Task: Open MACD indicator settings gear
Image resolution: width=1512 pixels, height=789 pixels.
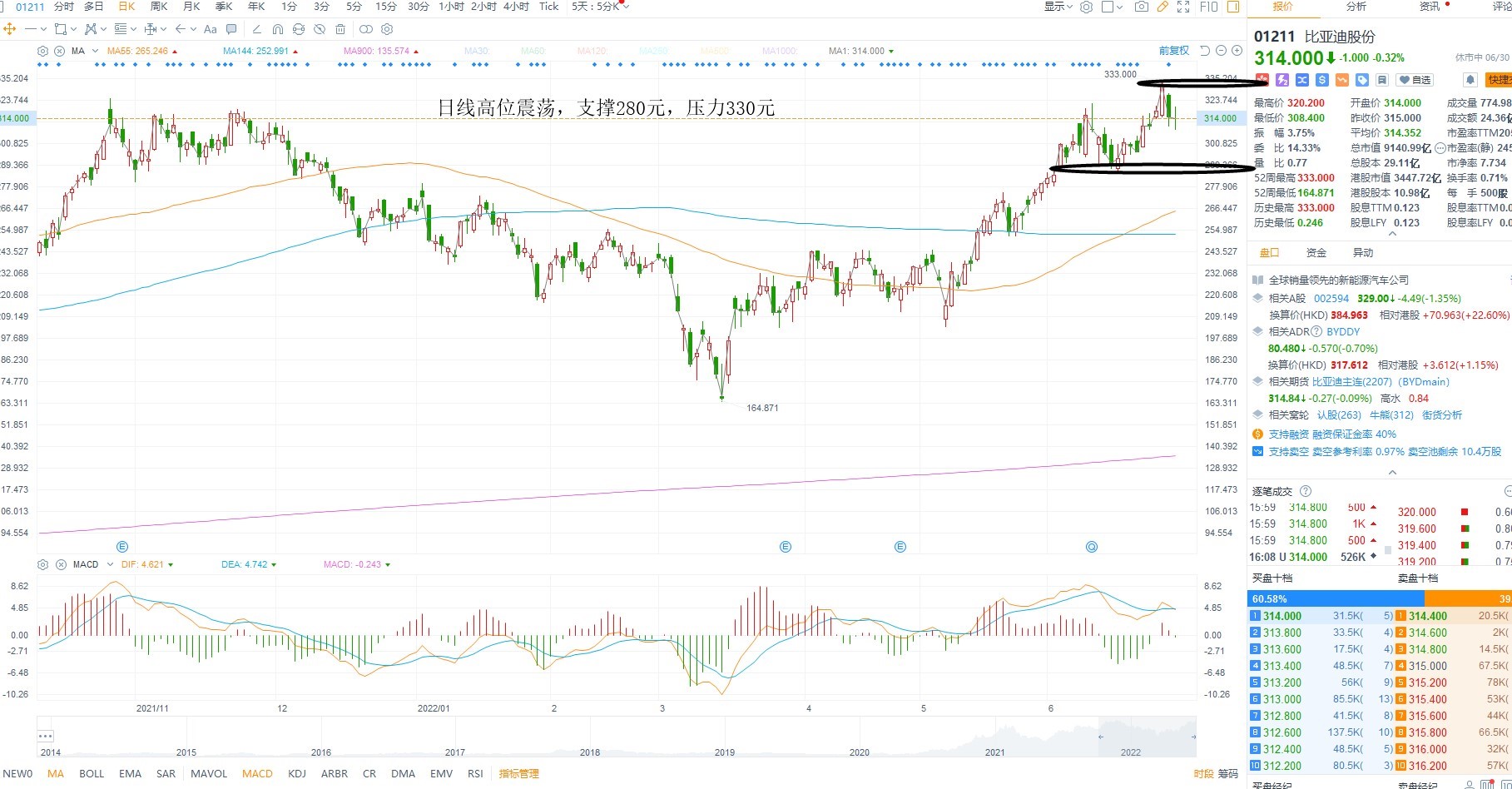Action: [x=43, y=564]
